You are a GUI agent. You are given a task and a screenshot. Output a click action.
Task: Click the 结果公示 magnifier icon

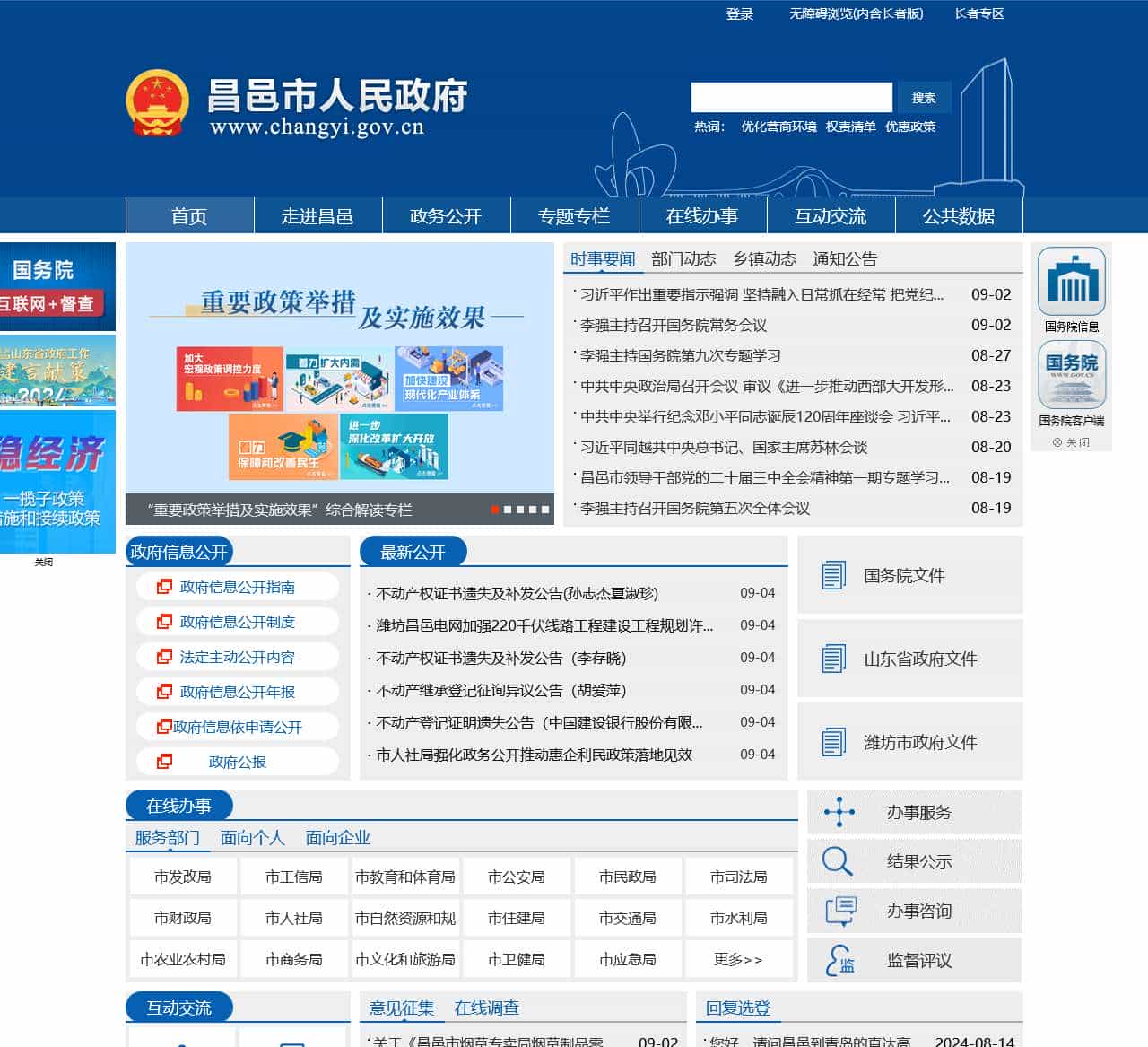(x=837, y=860)
